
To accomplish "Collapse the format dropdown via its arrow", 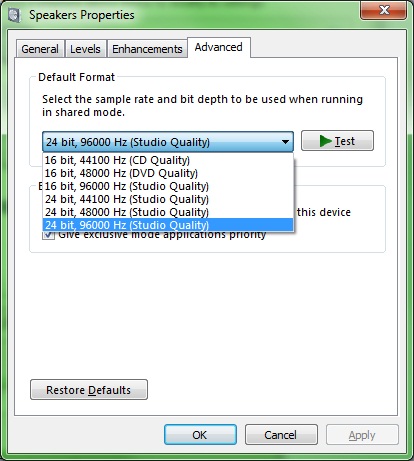I will 285,142.
